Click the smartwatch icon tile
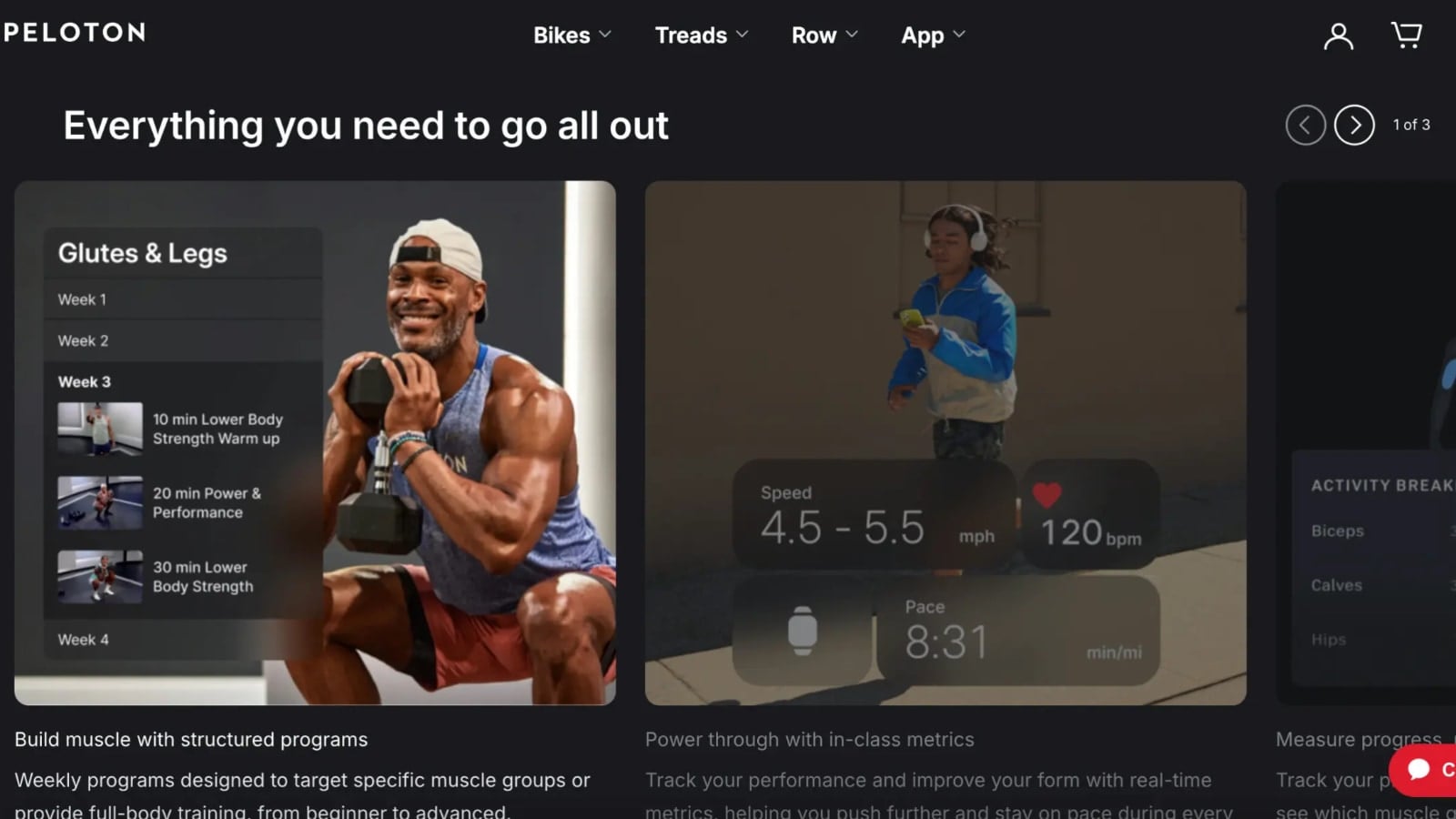 click(802, 631)
